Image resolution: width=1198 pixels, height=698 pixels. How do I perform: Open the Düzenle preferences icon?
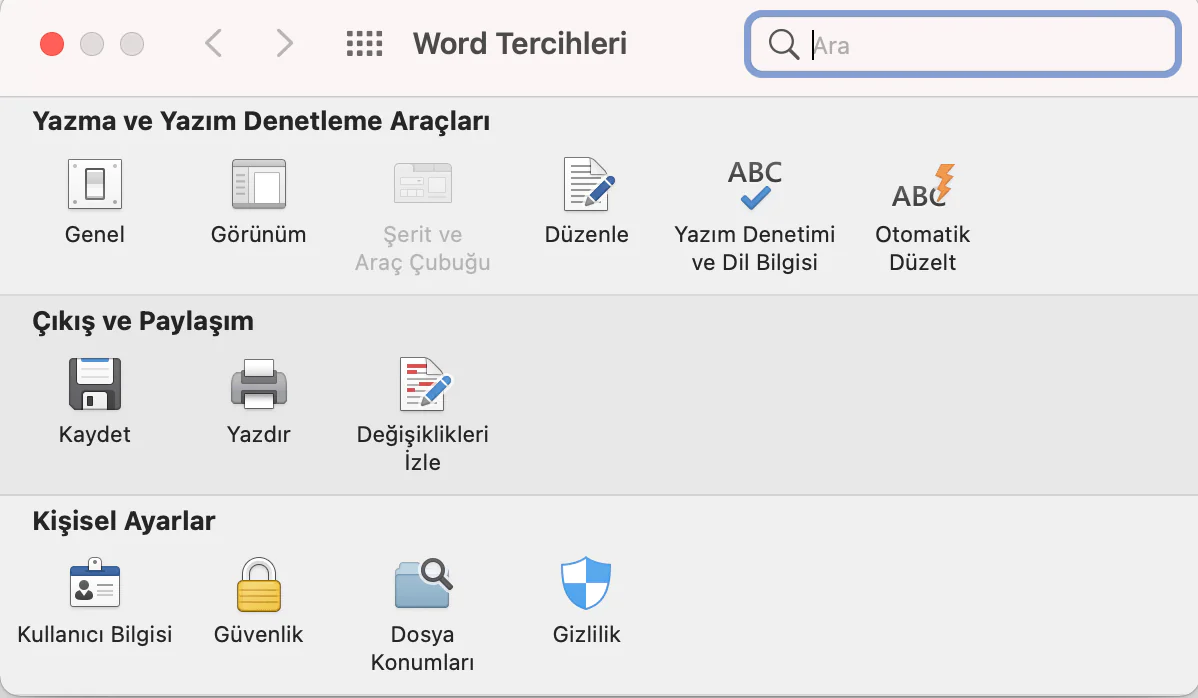pos(587,185)
